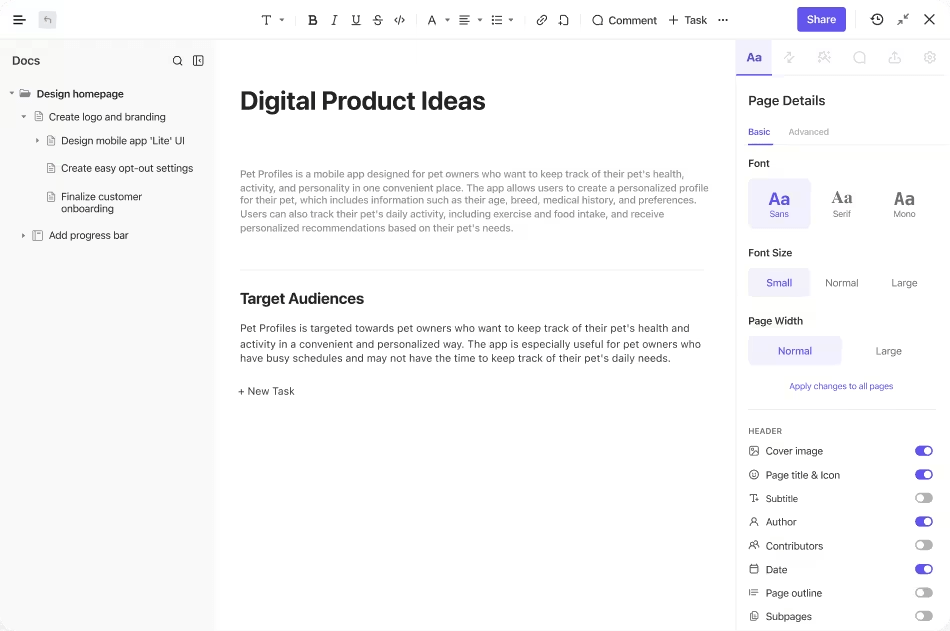Expand Design mobile app 'Lite' UI
This screenshot has height=631, width=950.
(37, 141)
